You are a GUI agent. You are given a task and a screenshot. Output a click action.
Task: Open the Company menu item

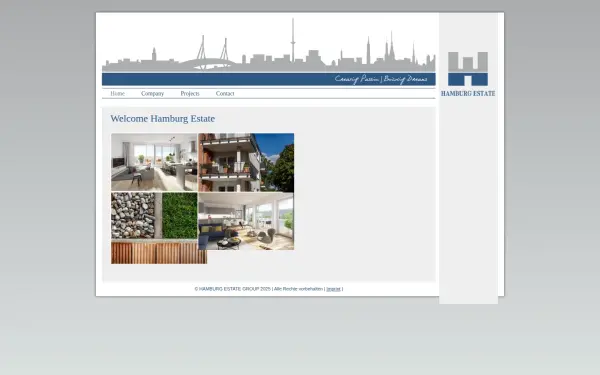pos(152,93)
